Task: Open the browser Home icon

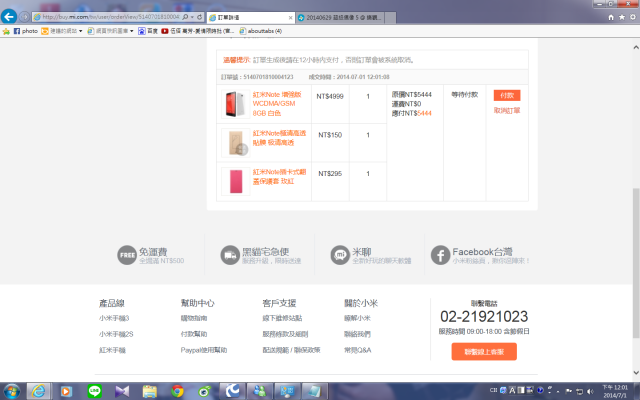Action: click(x=611, y=17)
